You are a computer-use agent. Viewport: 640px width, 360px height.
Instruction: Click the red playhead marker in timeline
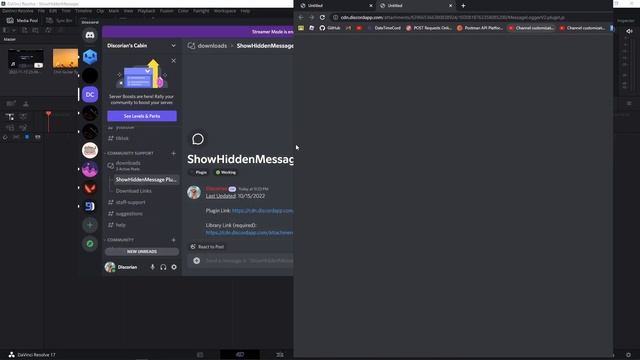pos(49,114)
